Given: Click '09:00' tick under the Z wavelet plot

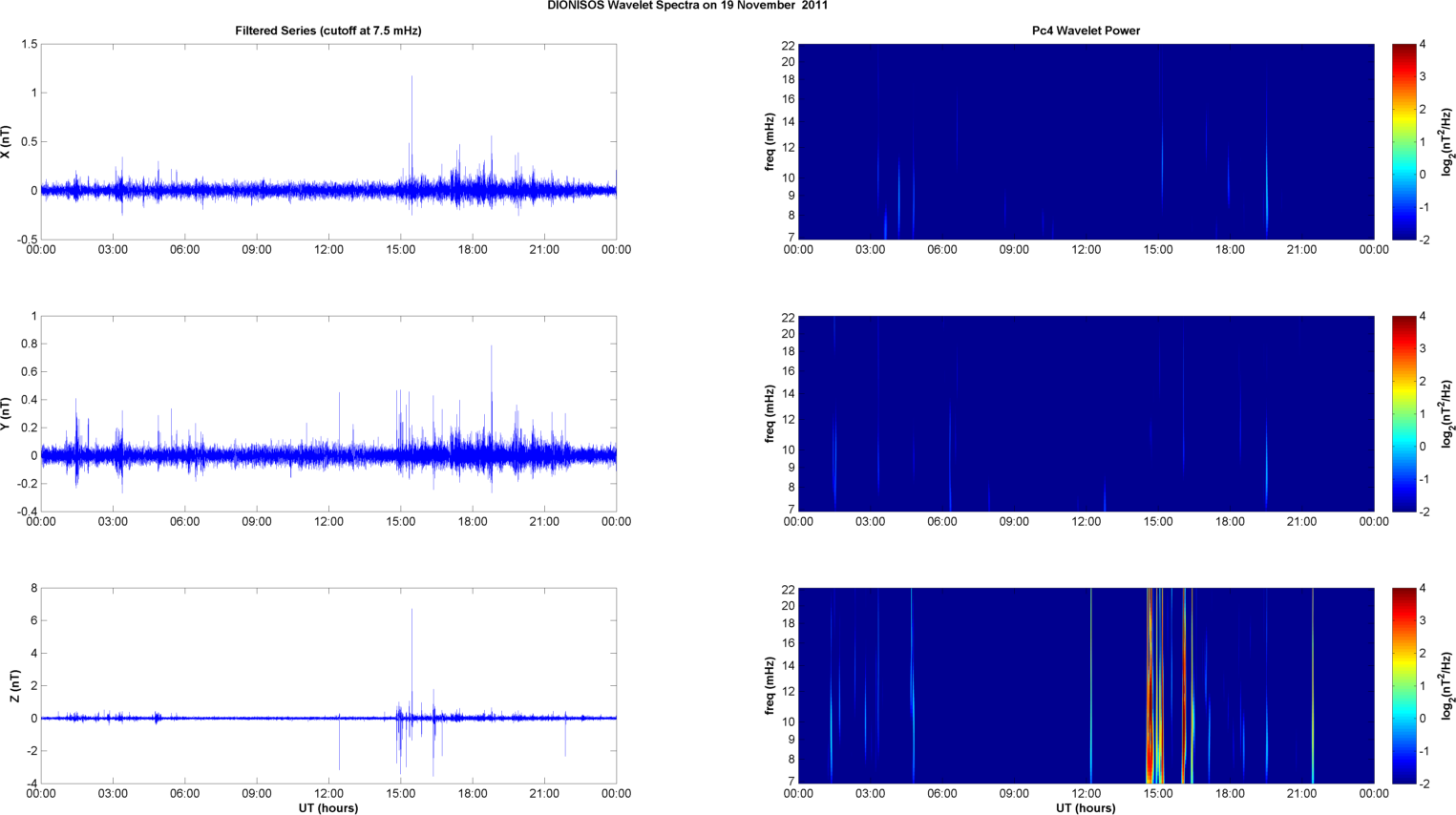Looking at the screenshot, I should coord(1014,794).
